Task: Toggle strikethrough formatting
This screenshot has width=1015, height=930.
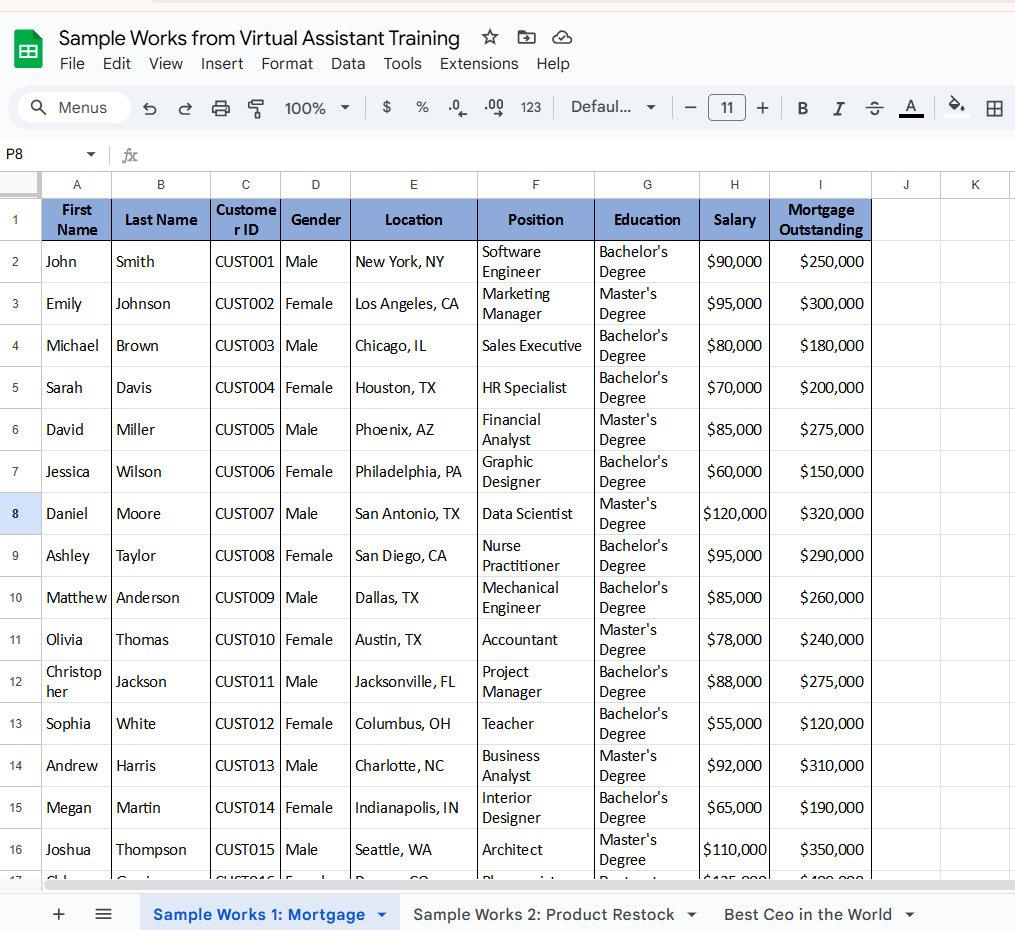Action: [x=875, y=108]
